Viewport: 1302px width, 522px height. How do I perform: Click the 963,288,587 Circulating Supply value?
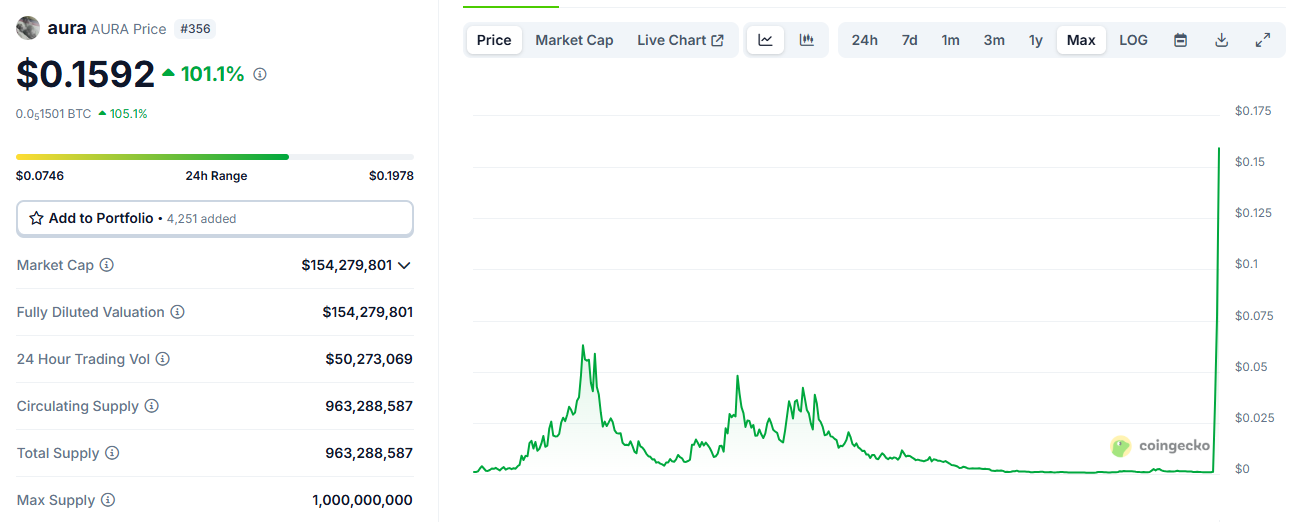(x=369, y=406)
